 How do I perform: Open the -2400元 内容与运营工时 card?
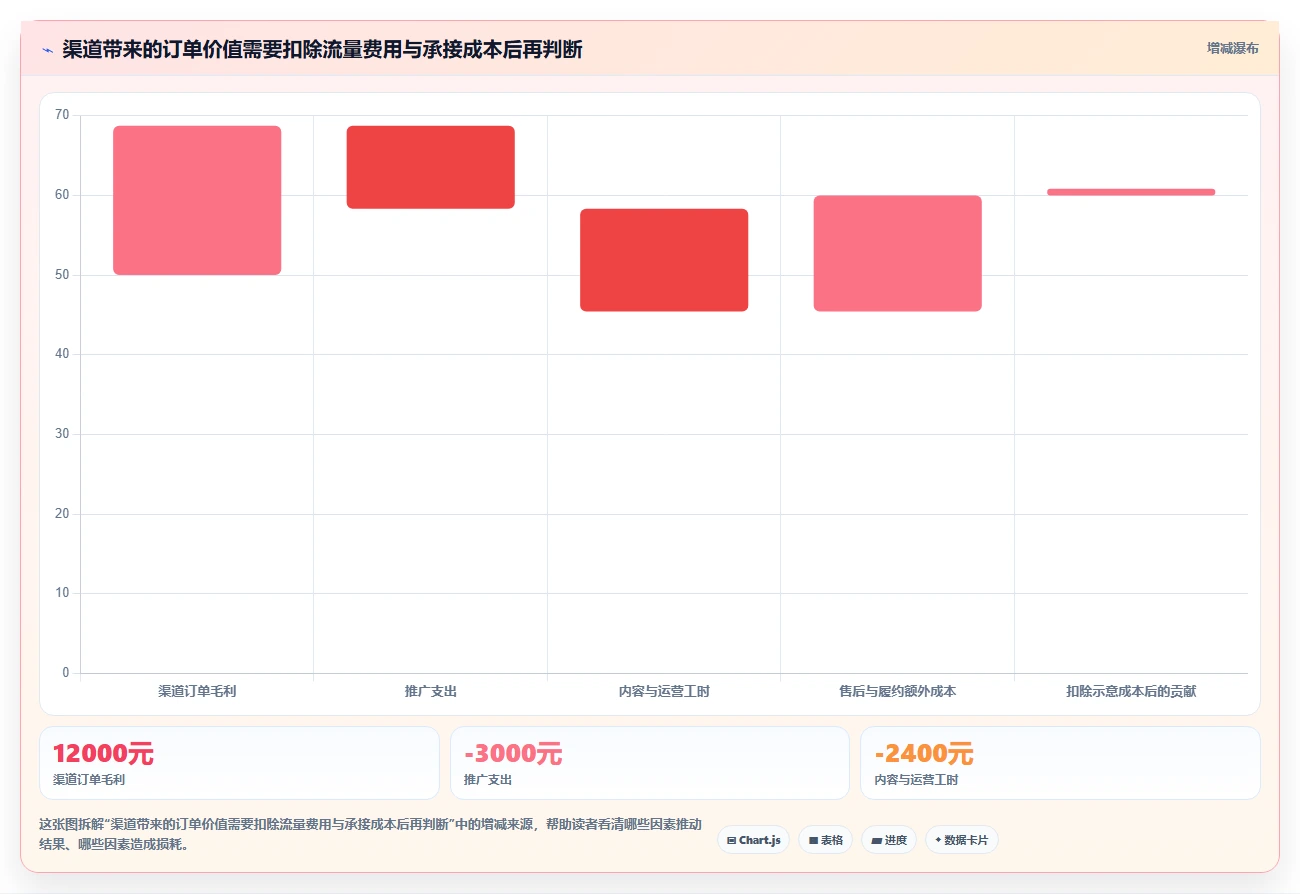pyautogui.click(x=1060, y=763)
